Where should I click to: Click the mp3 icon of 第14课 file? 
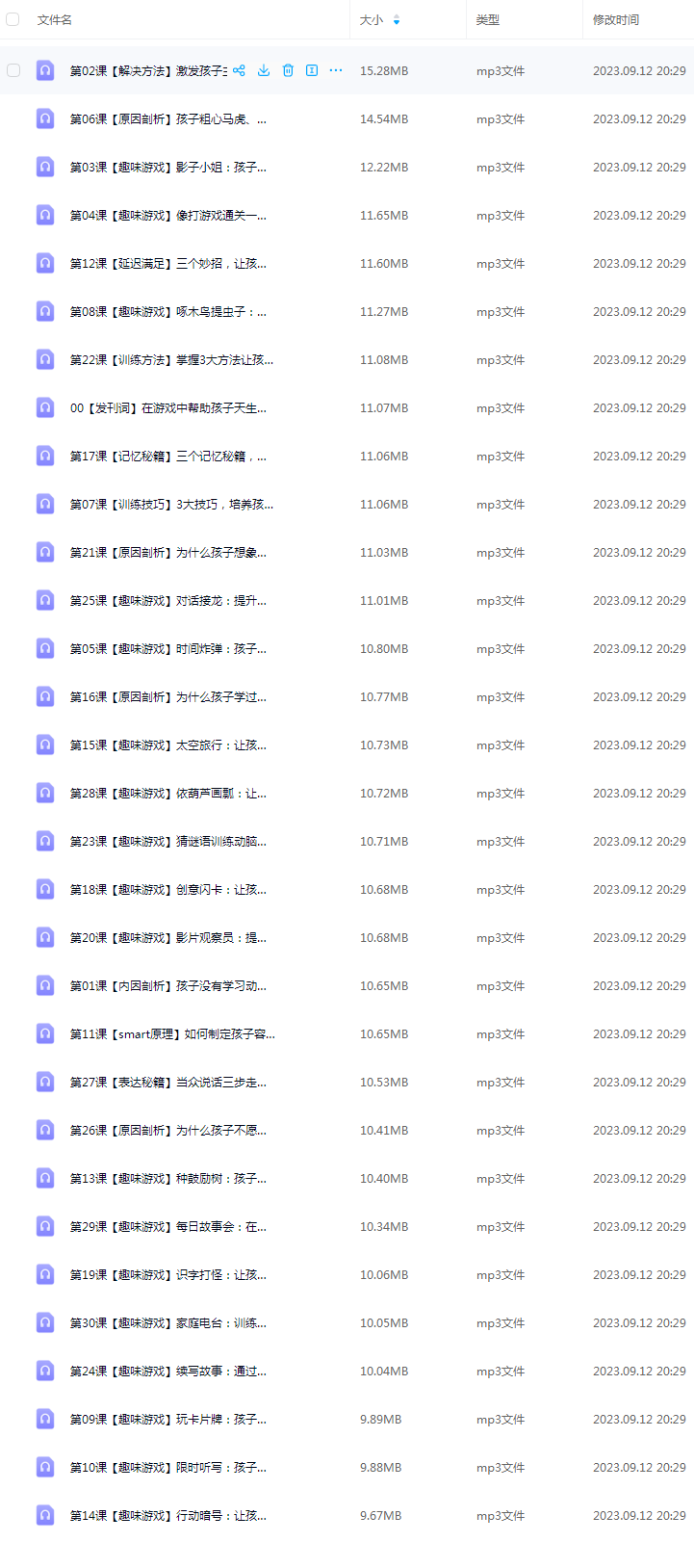[x=45, y=1515]
